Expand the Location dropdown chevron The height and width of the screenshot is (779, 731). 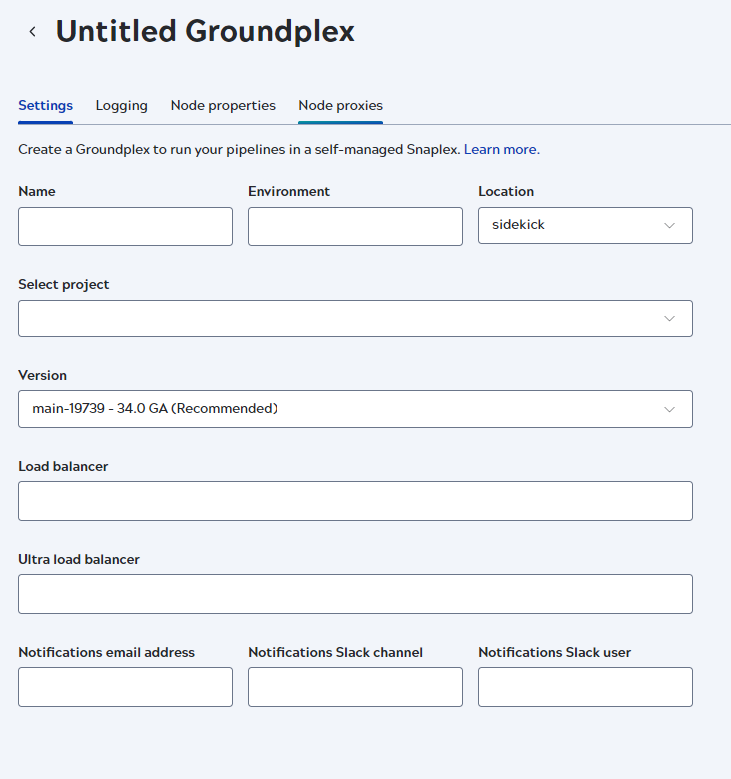(x=670, y=226)
